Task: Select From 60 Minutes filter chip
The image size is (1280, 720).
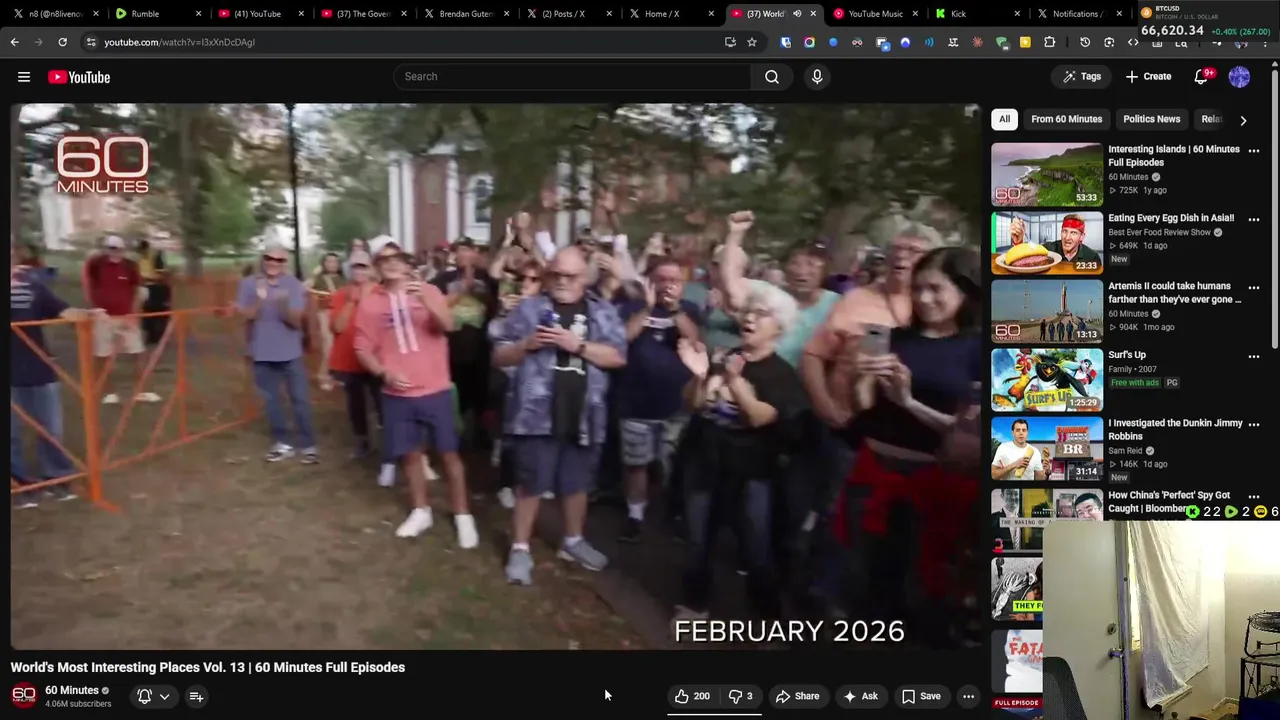Action: (1066, 119)
